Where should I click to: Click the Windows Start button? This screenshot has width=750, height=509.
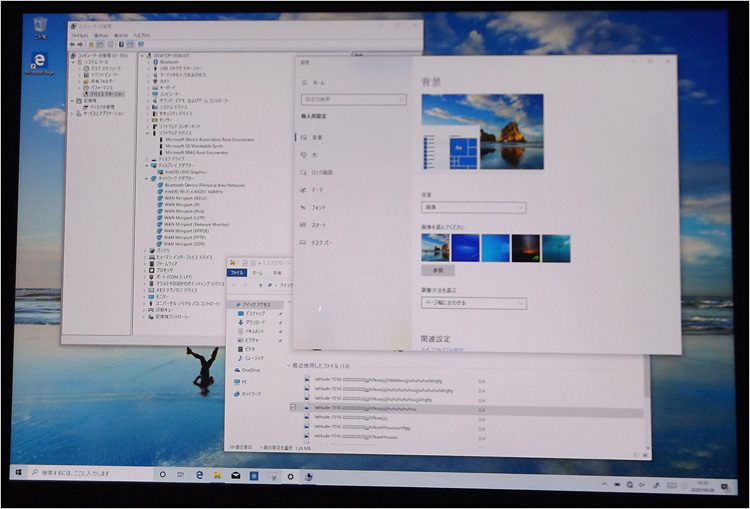coord(18,471)
